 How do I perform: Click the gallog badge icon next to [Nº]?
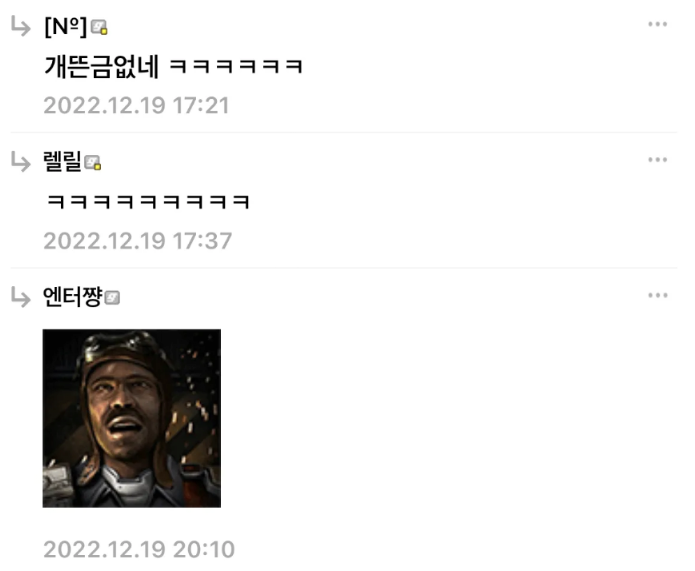[99, 27]
